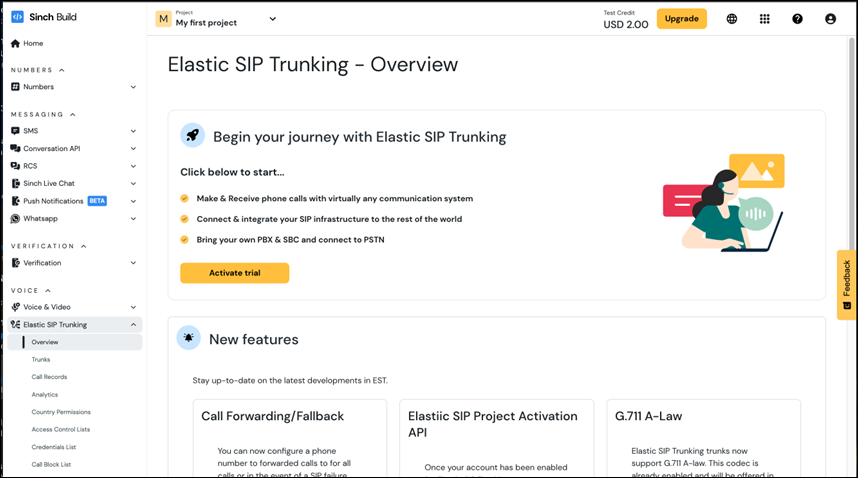Click the Whatsapp icon in sidebar
858x478 pixels.
(x=15, y=218)
